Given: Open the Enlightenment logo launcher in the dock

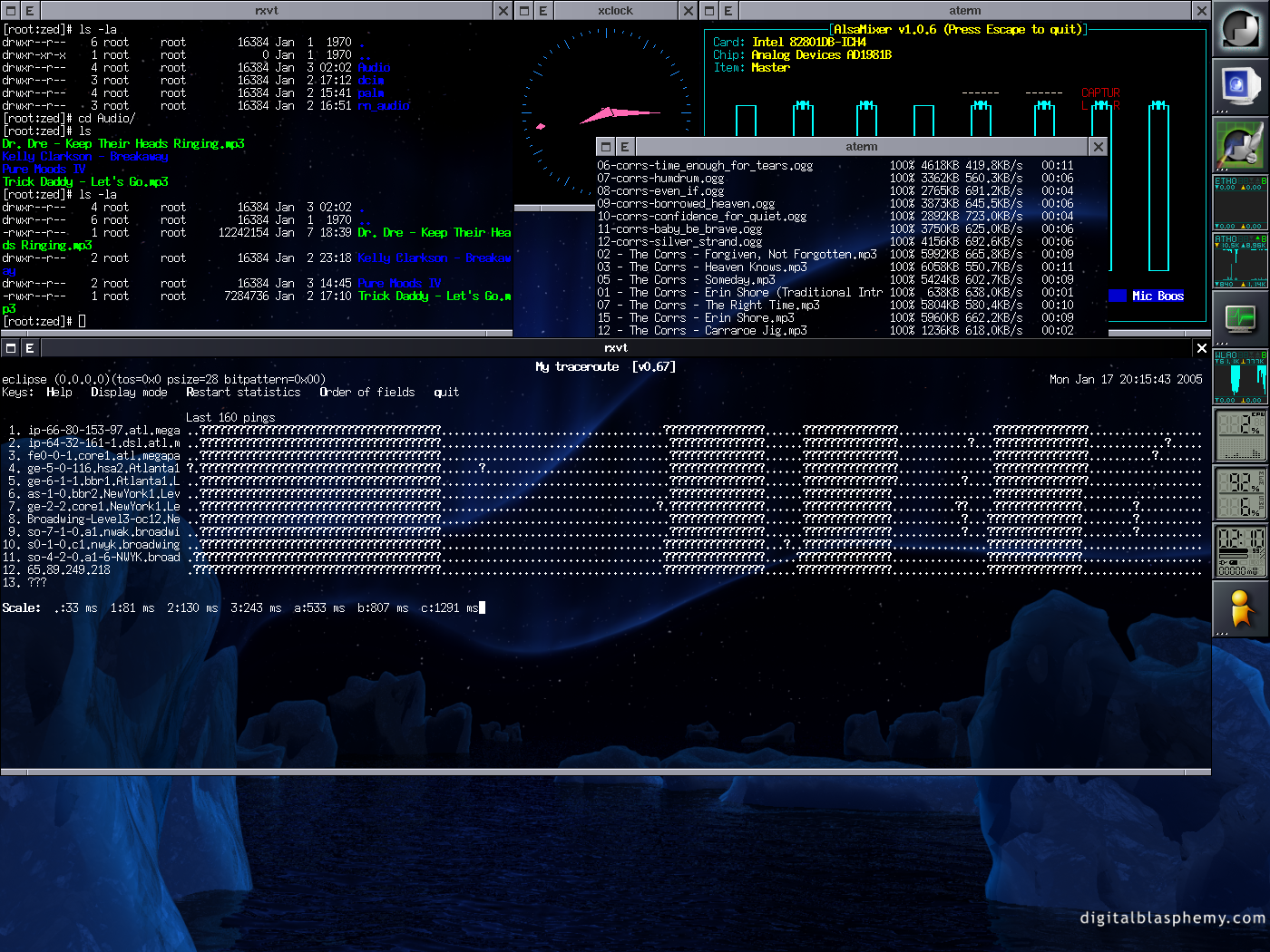Looking at the screenshot, I should pyautogui.click(x=1240, y=29).
